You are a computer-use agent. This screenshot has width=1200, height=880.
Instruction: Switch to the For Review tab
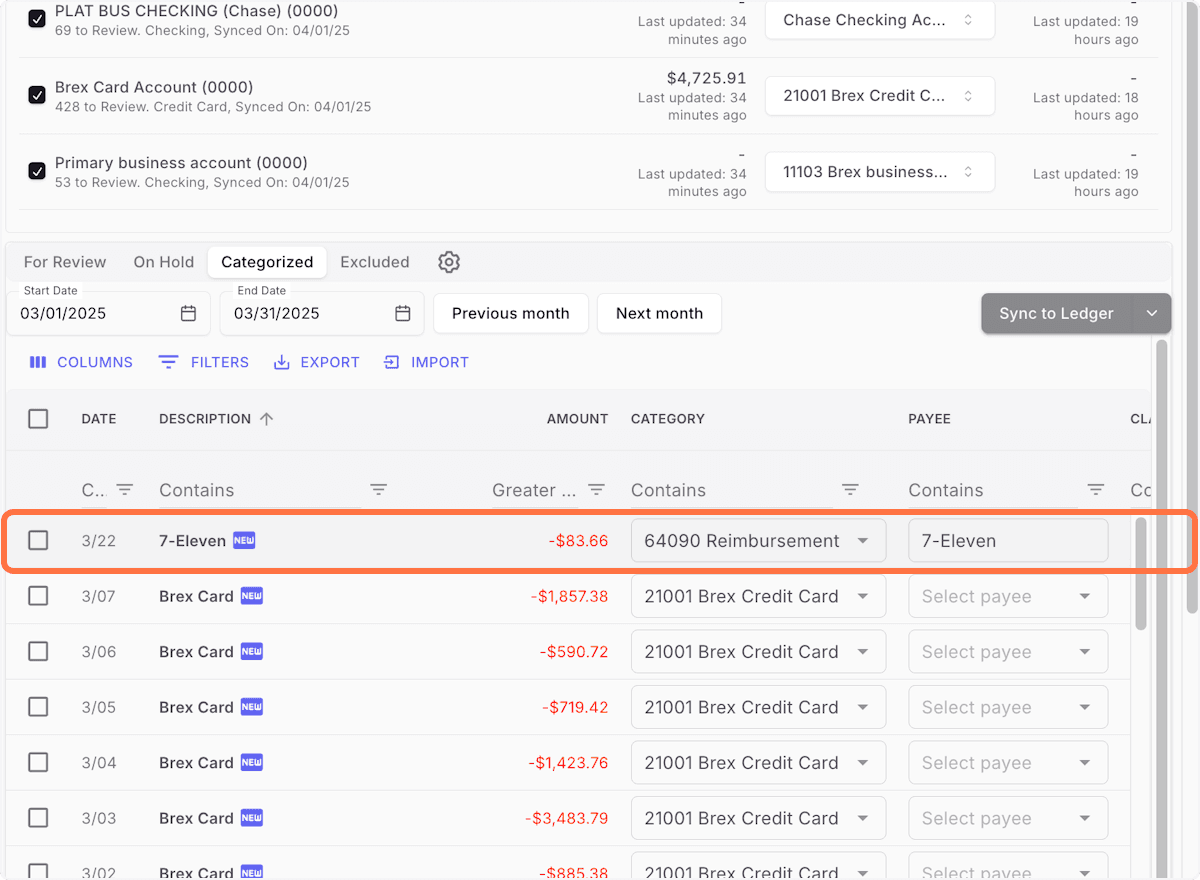[x=64, y=261]
